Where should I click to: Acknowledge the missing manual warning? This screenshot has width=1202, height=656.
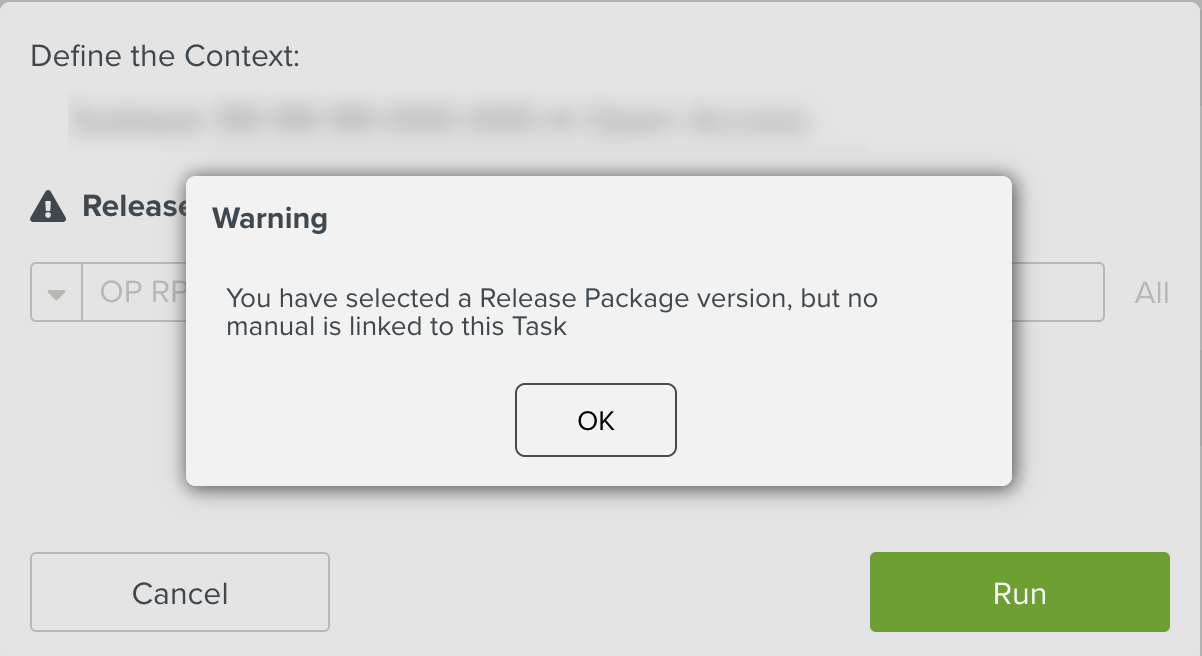(x=596, y=420)
